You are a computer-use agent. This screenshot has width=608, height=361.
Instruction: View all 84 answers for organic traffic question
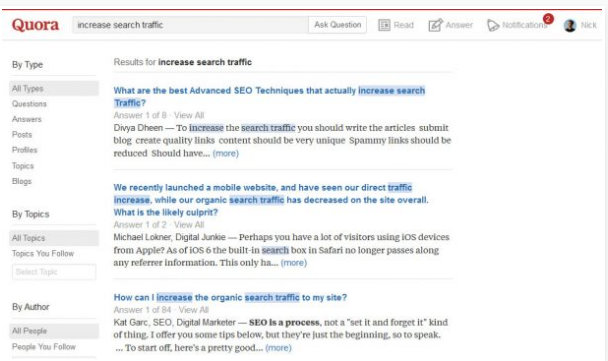click(193, 310)
